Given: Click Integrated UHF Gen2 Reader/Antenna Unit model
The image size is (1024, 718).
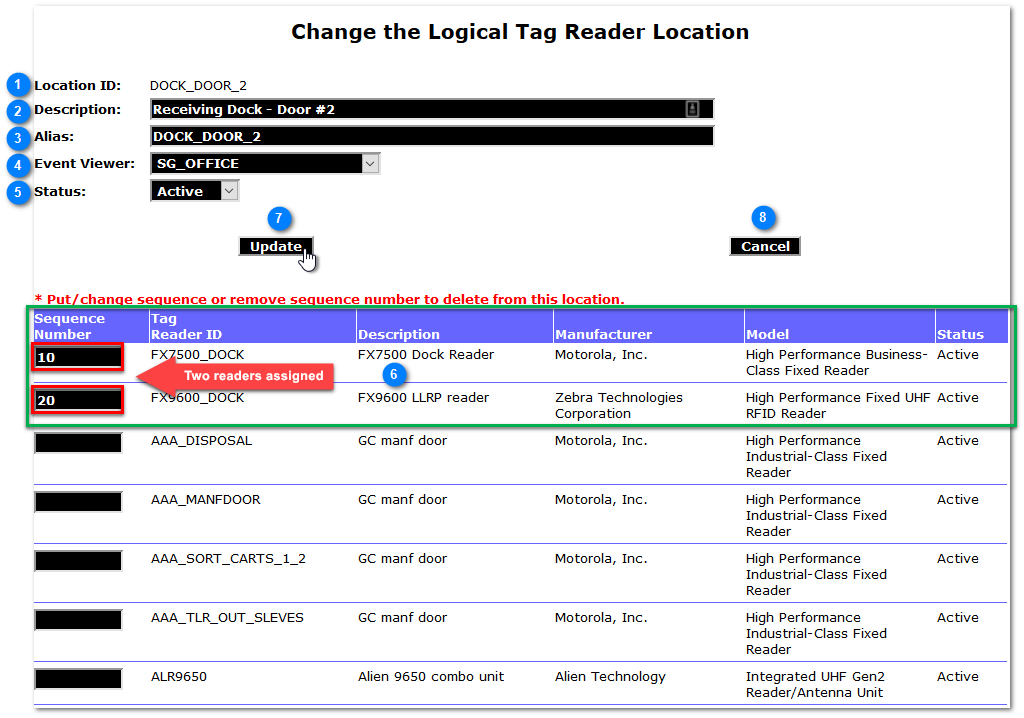Looking at the screenshot, I should coord(815,684).
